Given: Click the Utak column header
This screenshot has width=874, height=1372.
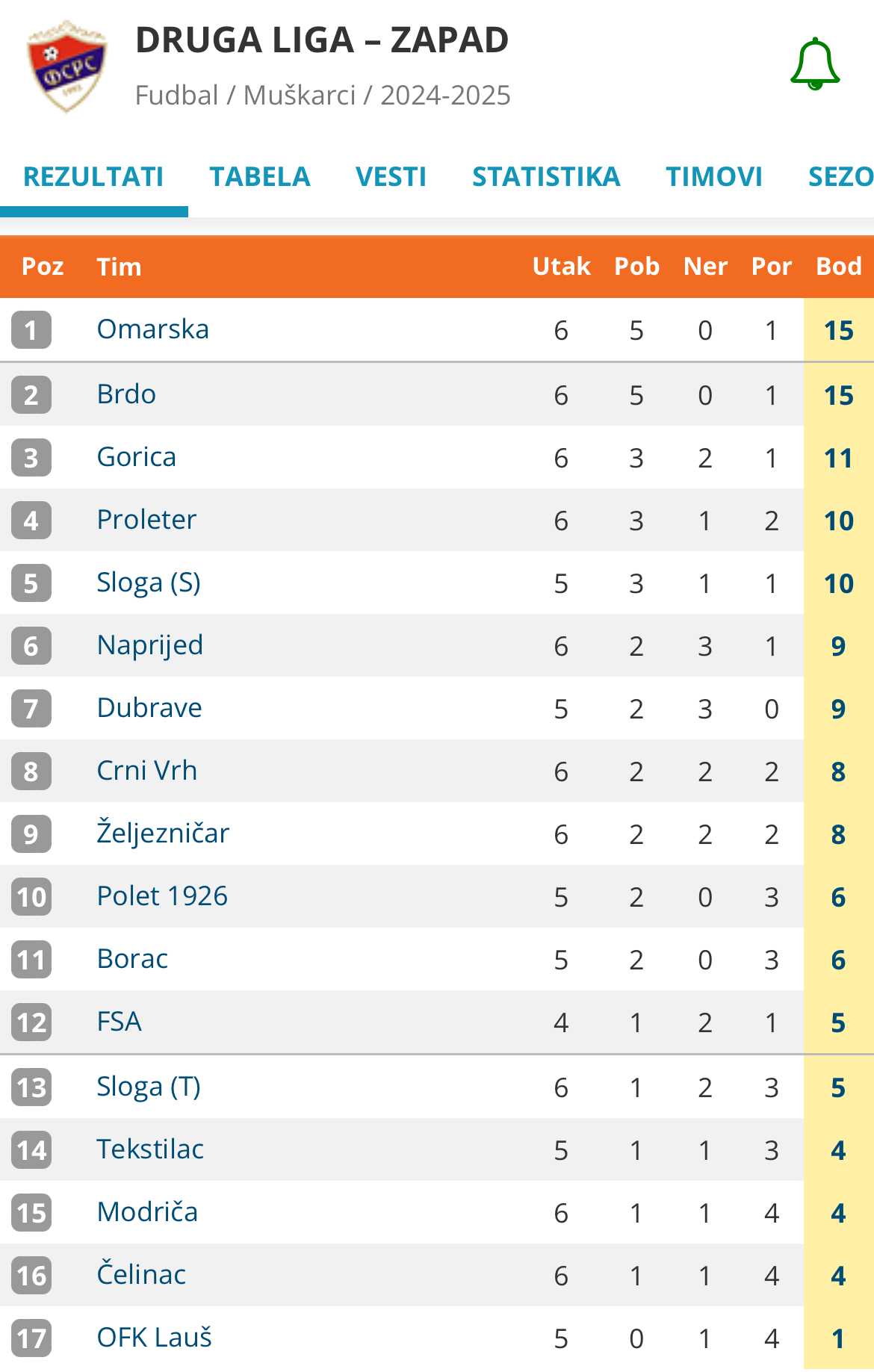Looking at the screenshot, I should pos(561,267).
